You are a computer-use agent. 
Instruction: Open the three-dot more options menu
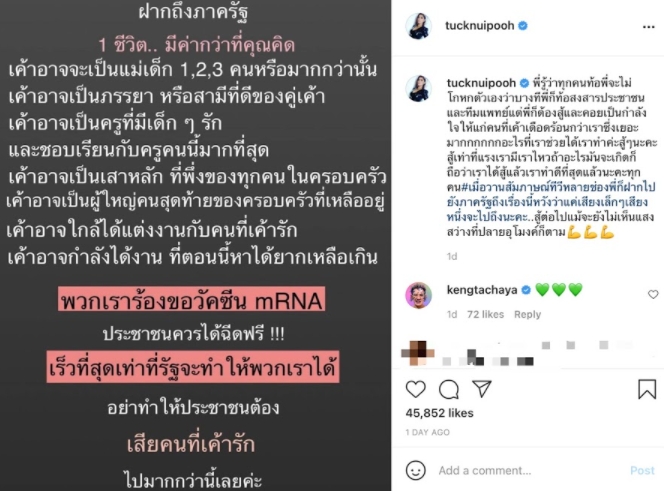click(x=648, y=27)
